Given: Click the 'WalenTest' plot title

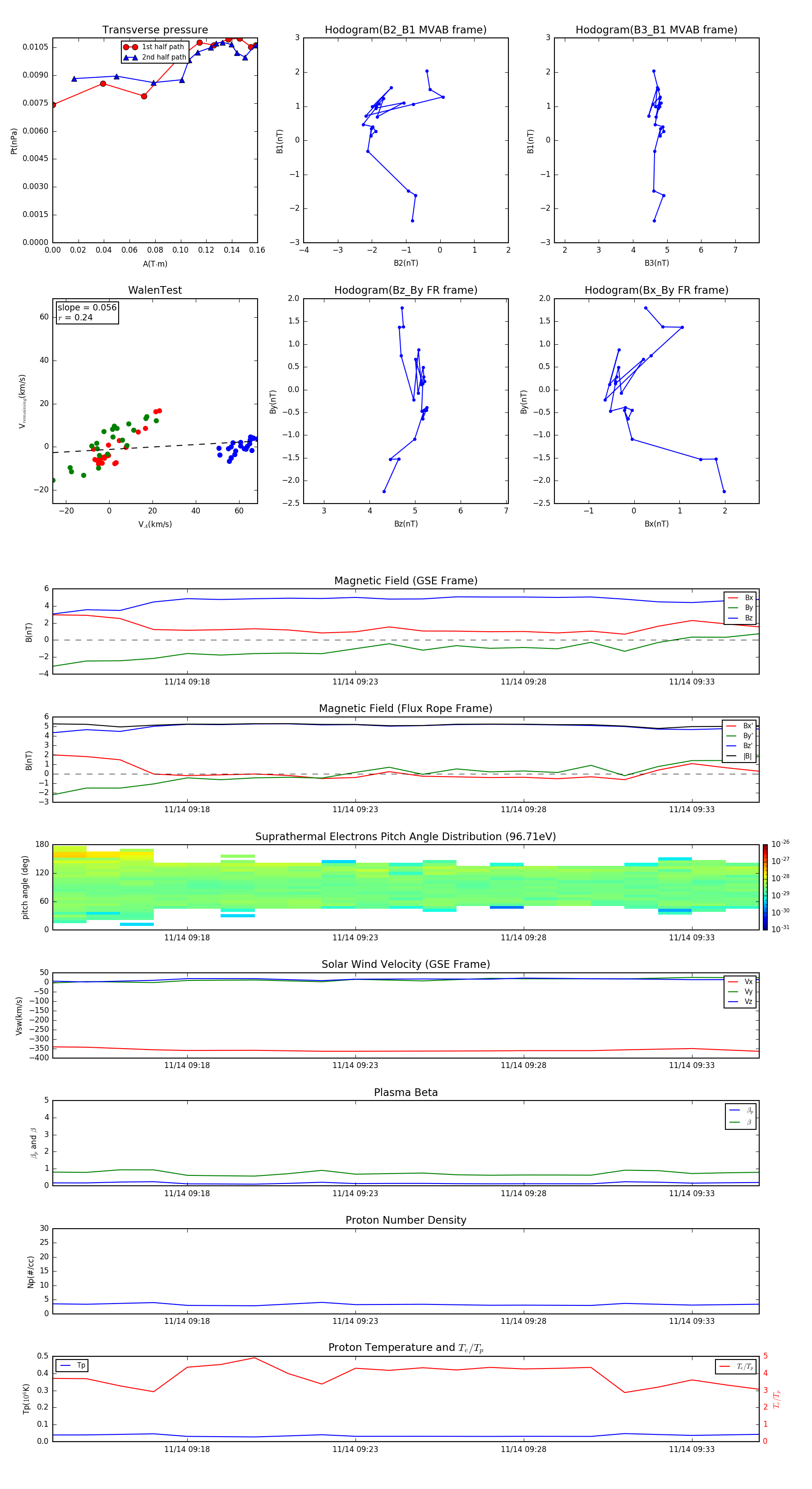Looking at the screenshot, I should (155, 290).
